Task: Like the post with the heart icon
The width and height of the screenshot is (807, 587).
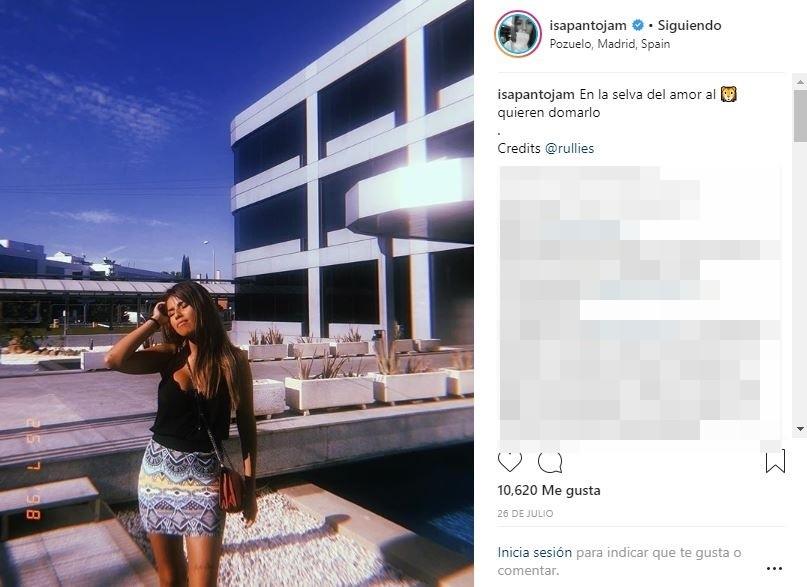Action: [x=510, y=461]
